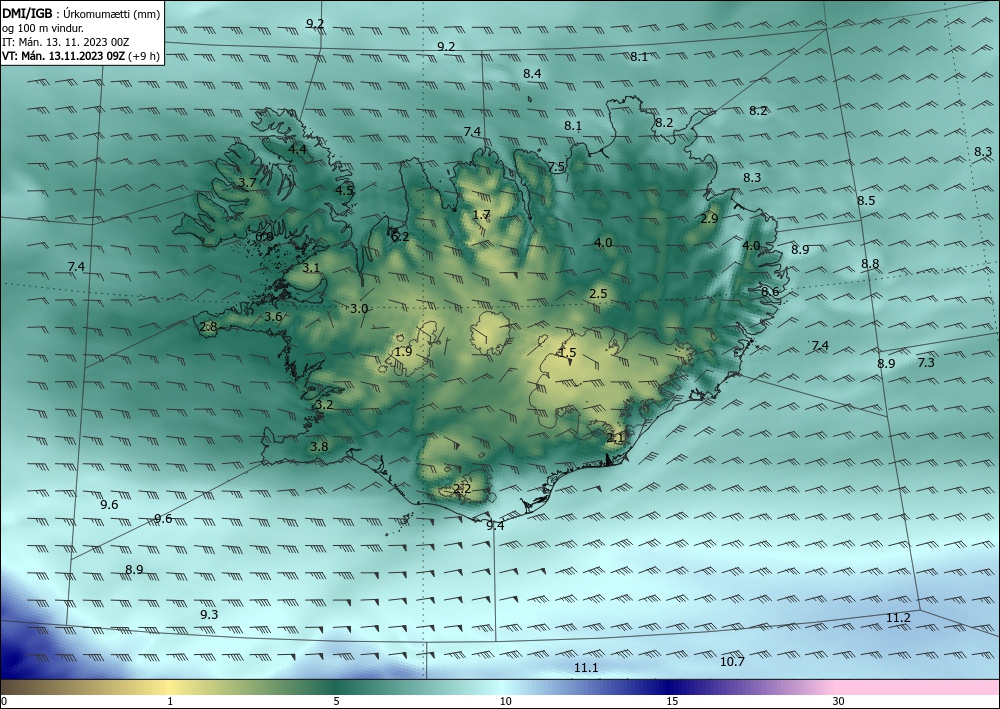The height and width of the screenshot is (709, 1000).
Task: Click the 2.5 value on the map
Action: point(598,294)
